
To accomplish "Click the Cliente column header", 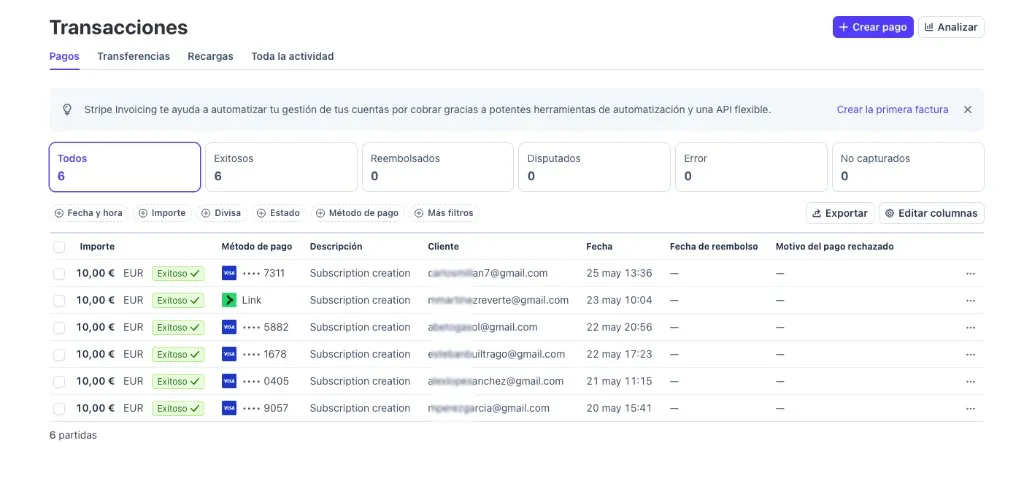I will click(x=443, y=247).
